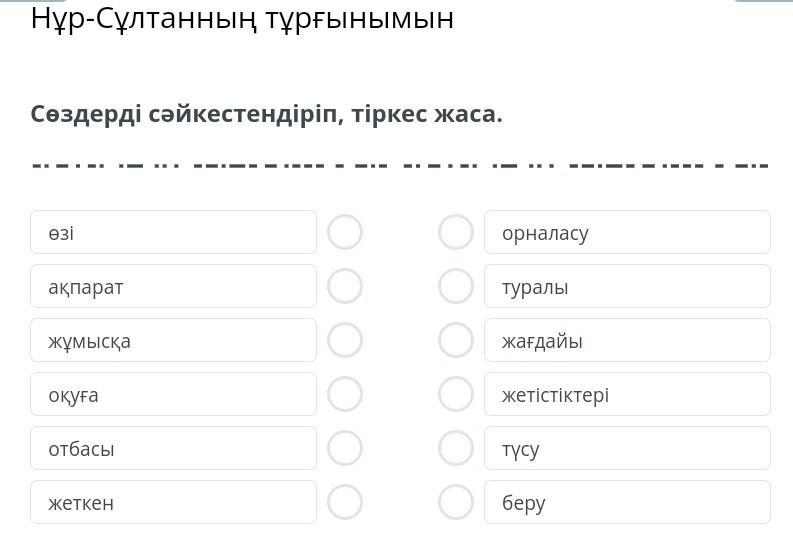Select the connector circle beside жағдайы
The image size is (793, 558).
click(456, 340)
